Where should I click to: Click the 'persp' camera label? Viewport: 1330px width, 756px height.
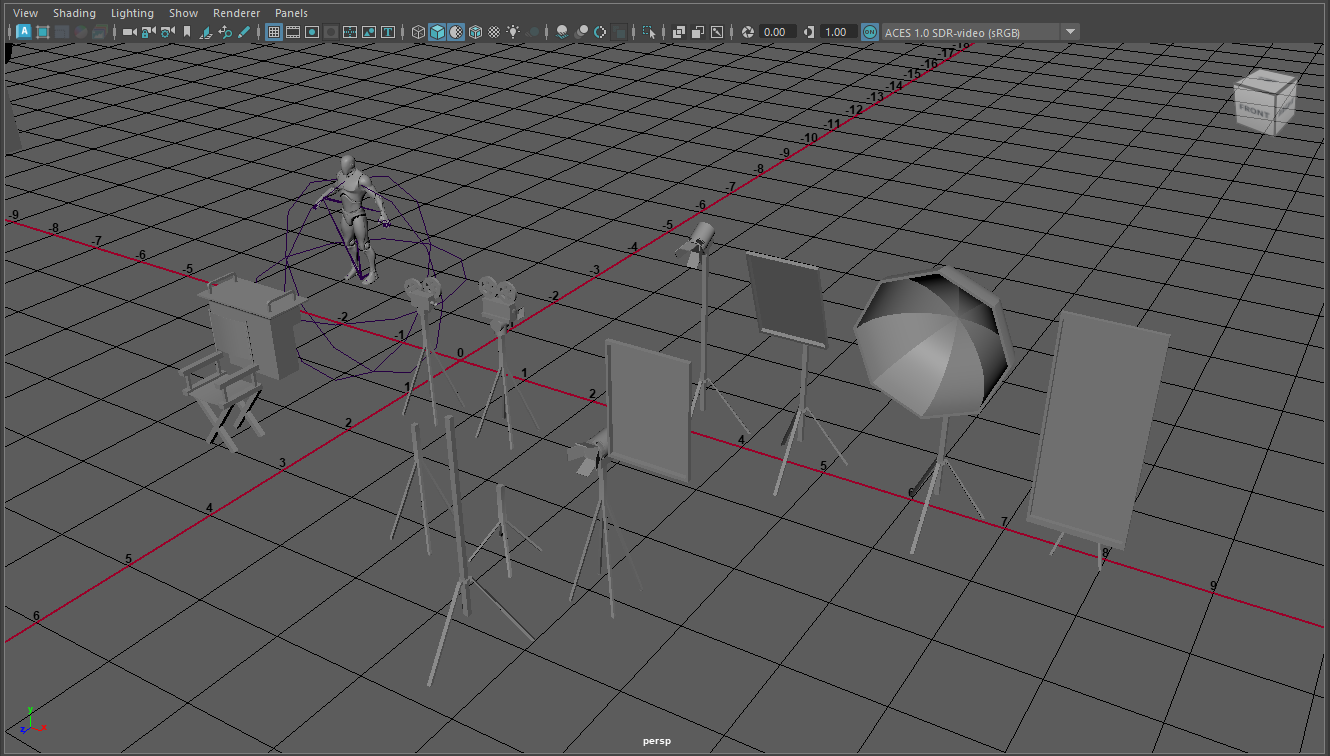click(655, 742)
